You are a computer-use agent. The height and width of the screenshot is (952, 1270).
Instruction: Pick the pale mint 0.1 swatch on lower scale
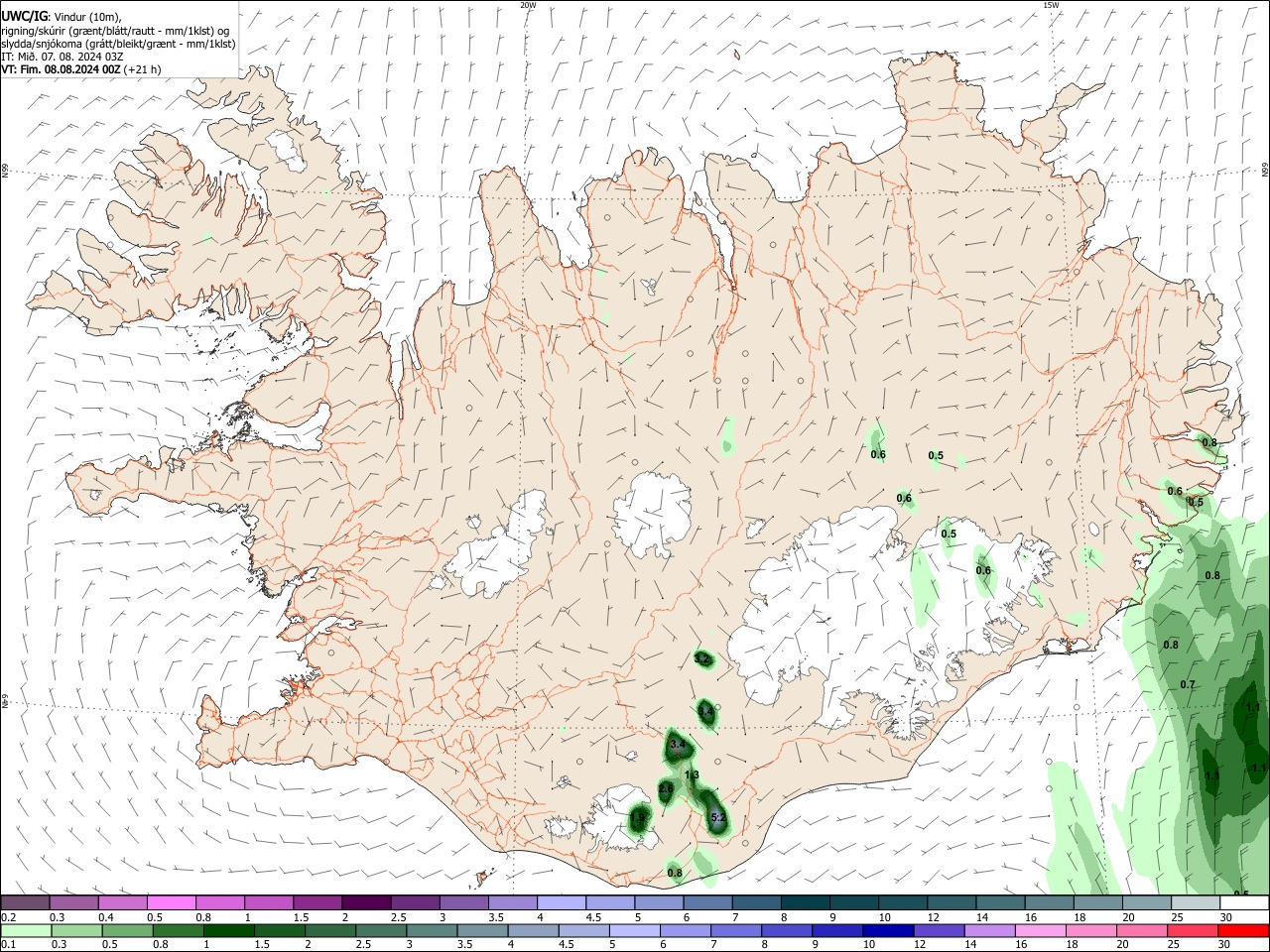click(25, 931)
